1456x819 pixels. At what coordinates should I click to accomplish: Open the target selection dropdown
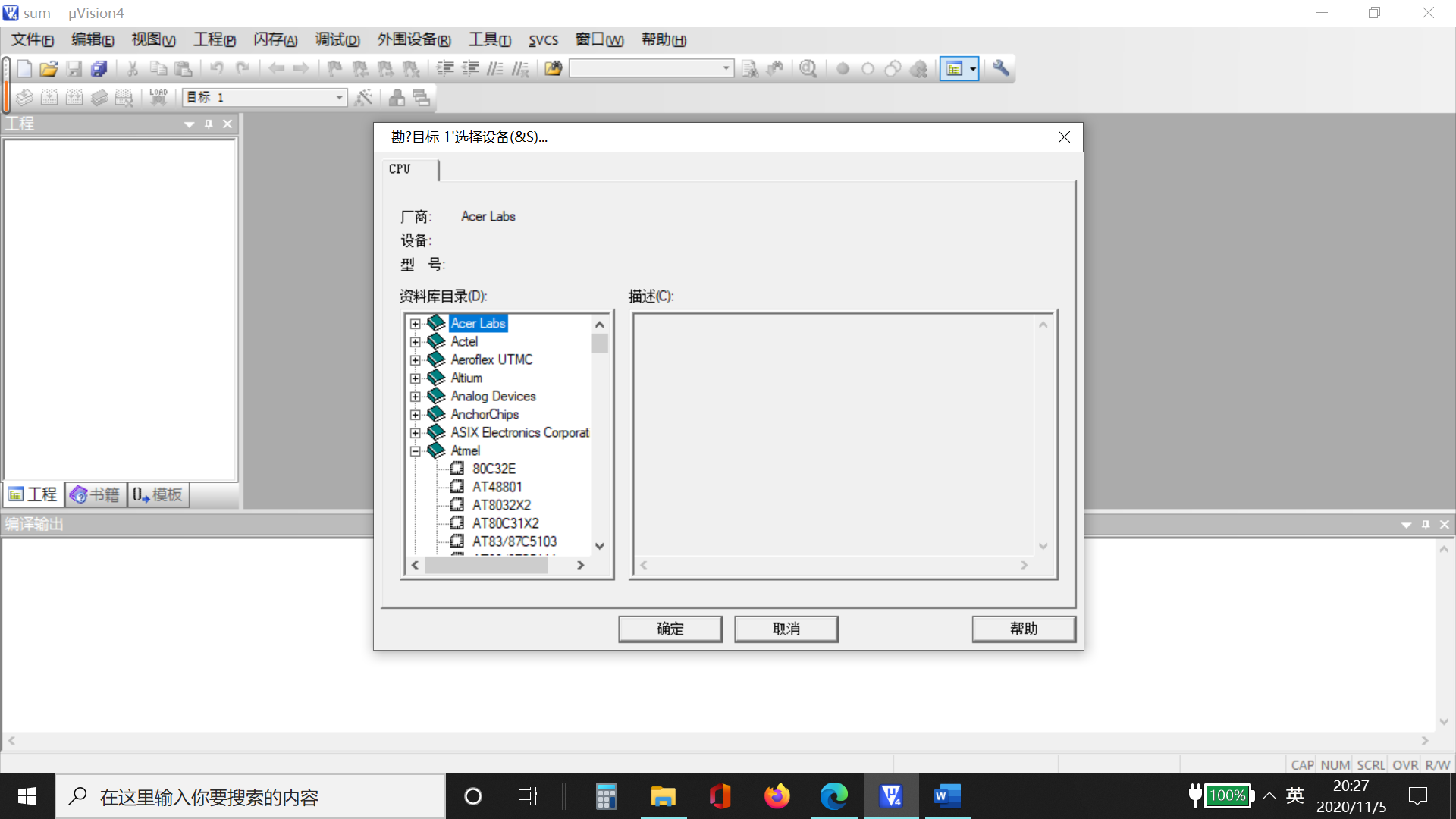[x=339, y=98]
